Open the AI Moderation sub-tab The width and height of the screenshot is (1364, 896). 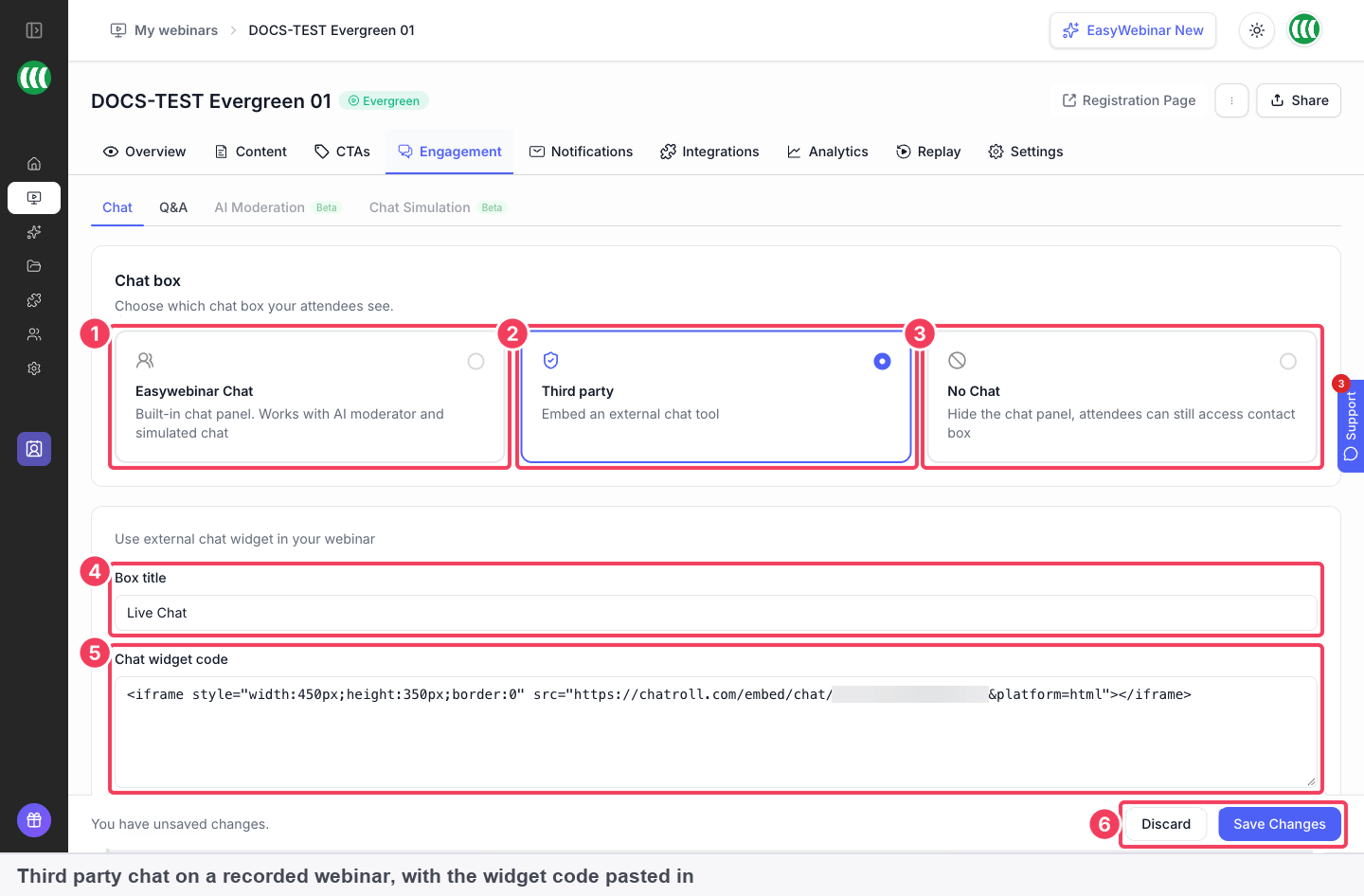(x=276, y=207)
